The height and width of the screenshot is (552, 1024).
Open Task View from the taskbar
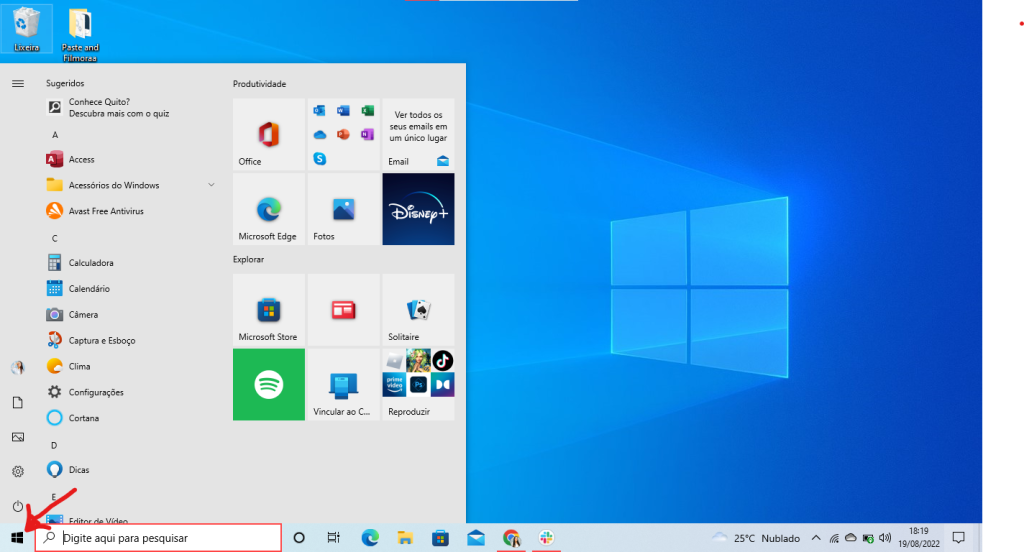click(x=334, y=538)
